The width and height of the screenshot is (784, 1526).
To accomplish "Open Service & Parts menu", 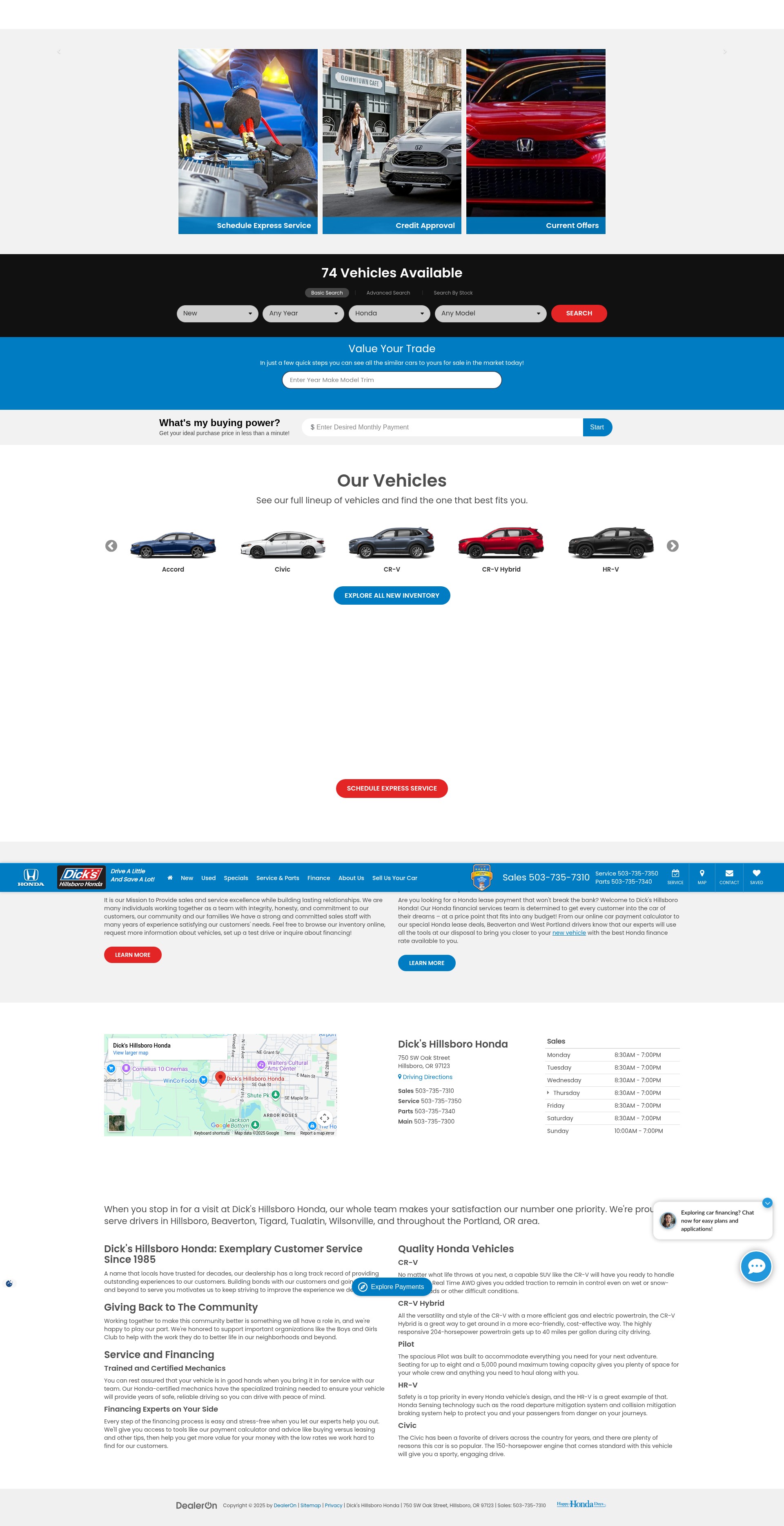I will 278,878.
